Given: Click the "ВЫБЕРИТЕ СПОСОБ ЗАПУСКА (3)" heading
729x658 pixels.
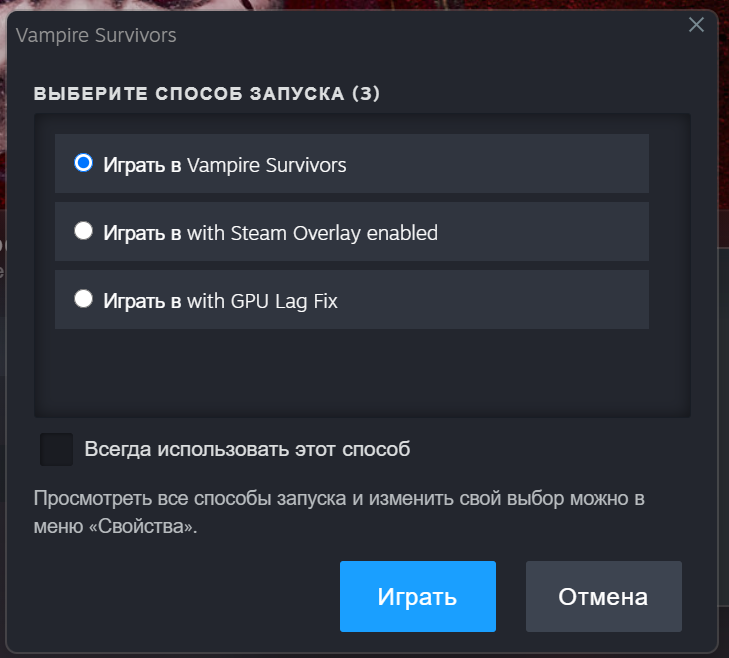Looking at the screenshot, I should coord(207,94).
